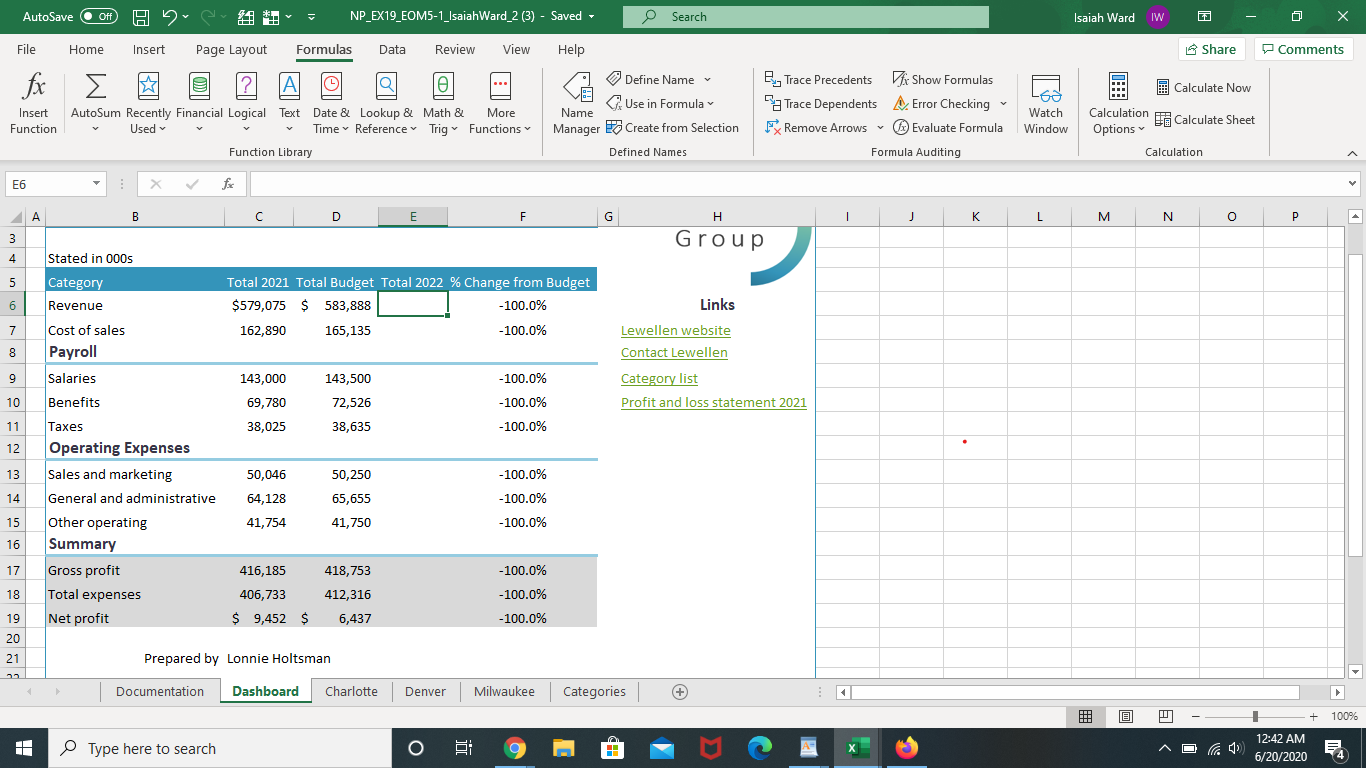Click the Share button
Screen dimensions: 1366x768
point(1211,49)
